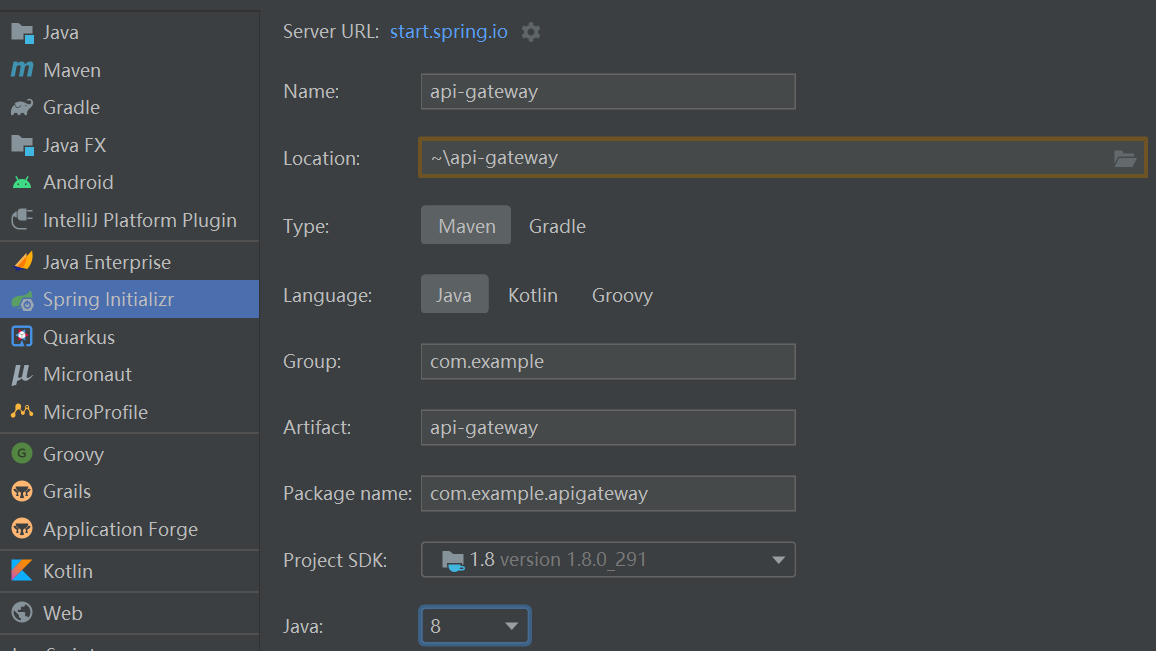This screenshot has width=1156, height=651.
Task: Open the Java version dropdown
Action: [475, 626]
